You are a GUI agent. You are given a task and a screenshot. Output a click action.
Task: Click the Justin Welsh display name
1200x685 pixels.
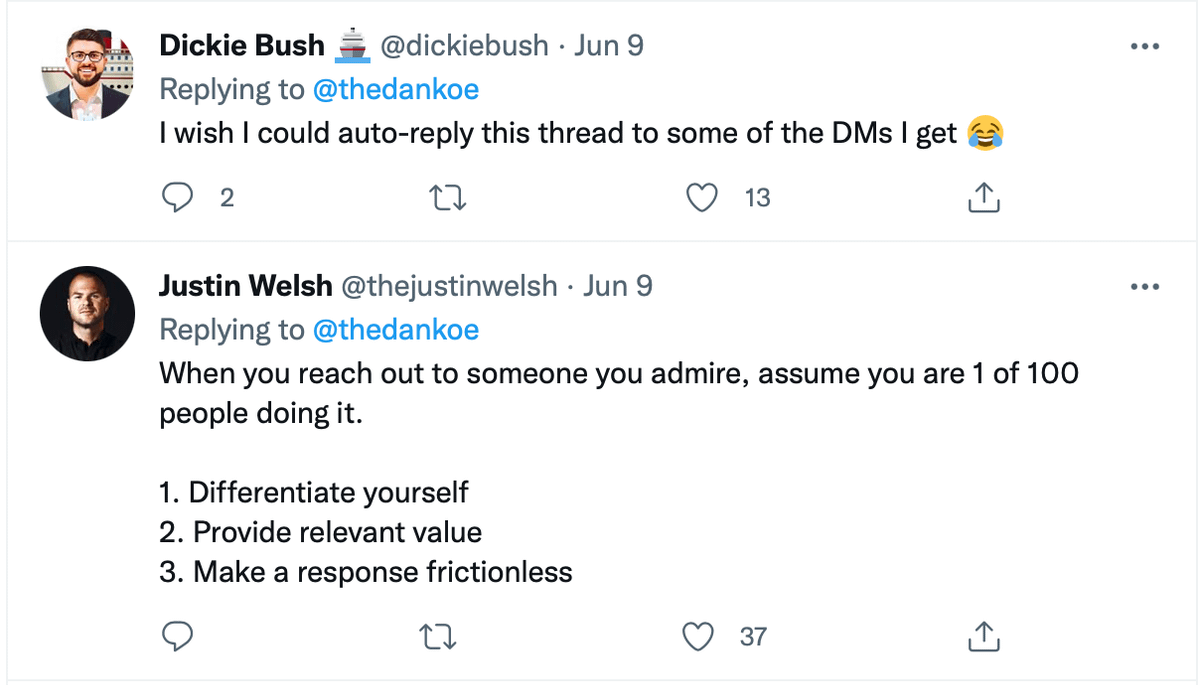coord(245,286)
